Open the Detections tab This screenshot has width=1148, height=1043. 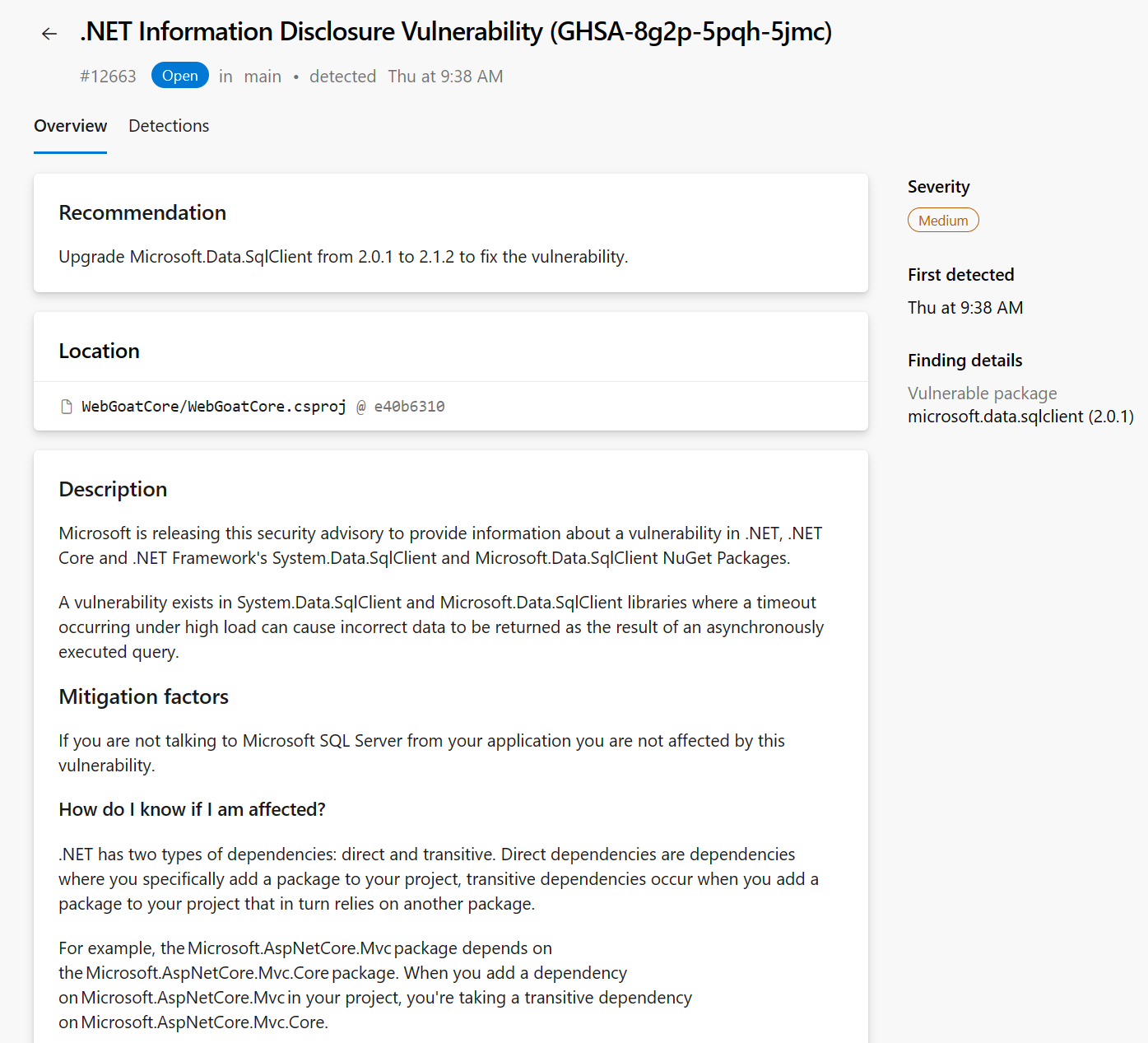pyautogui.click(x=169, y=126)
